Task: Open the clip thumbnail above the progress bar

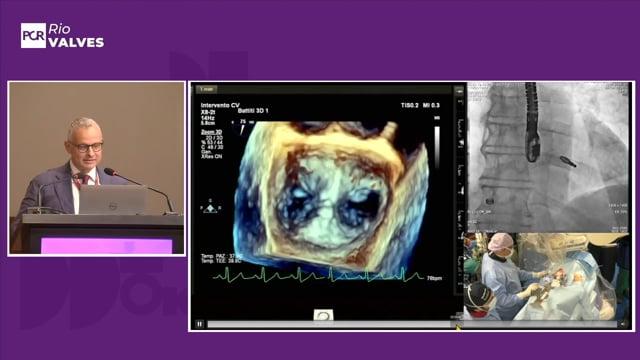Action: click(323, 315)
